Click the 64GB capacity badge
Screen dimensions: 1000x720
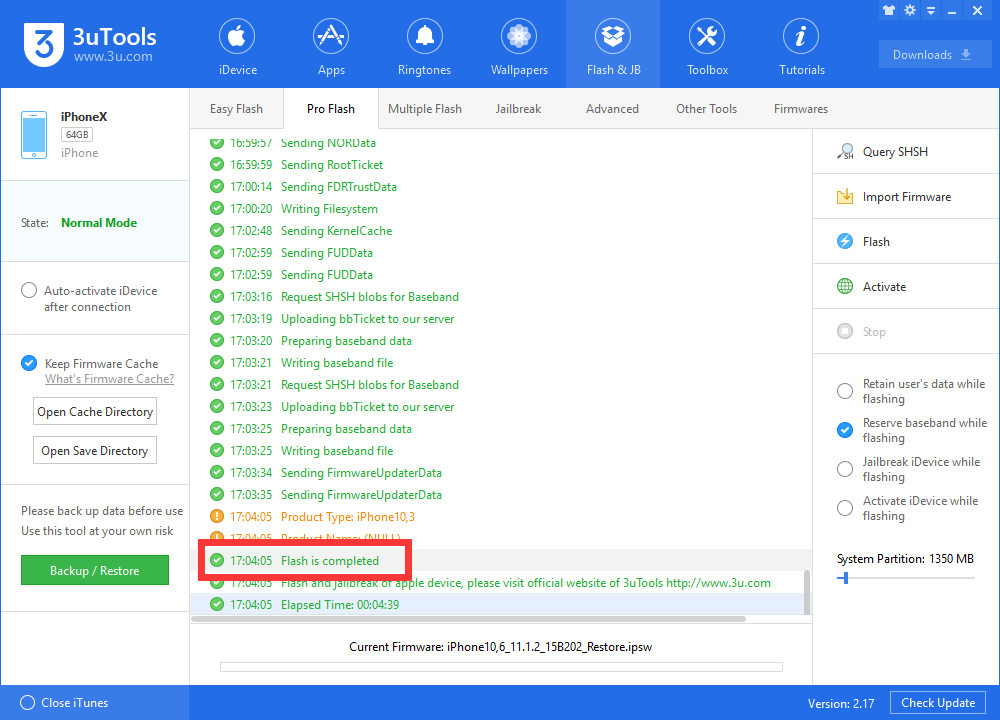(77, 135)
